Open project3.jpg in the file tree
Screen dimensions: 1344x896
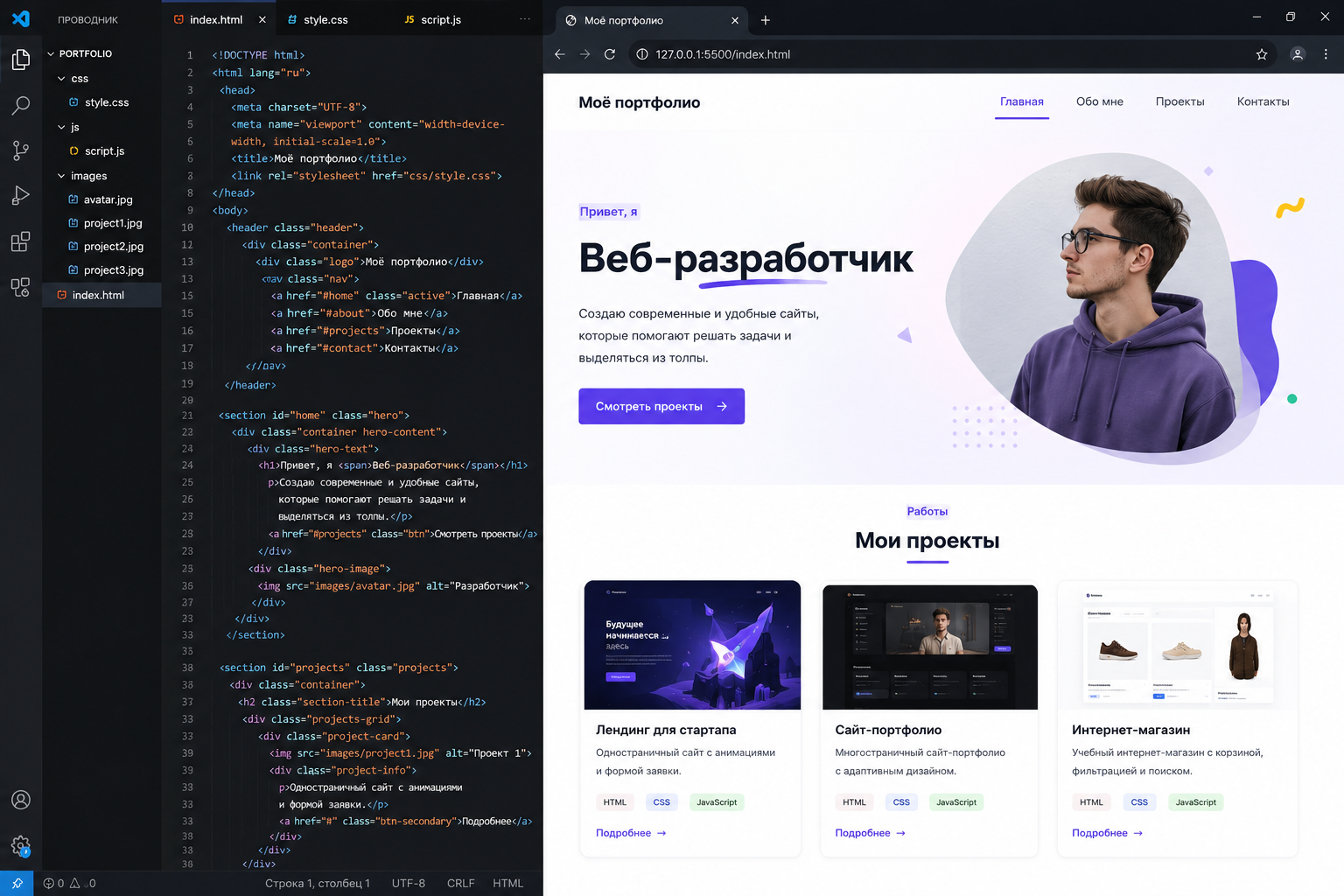coord(101,270)
